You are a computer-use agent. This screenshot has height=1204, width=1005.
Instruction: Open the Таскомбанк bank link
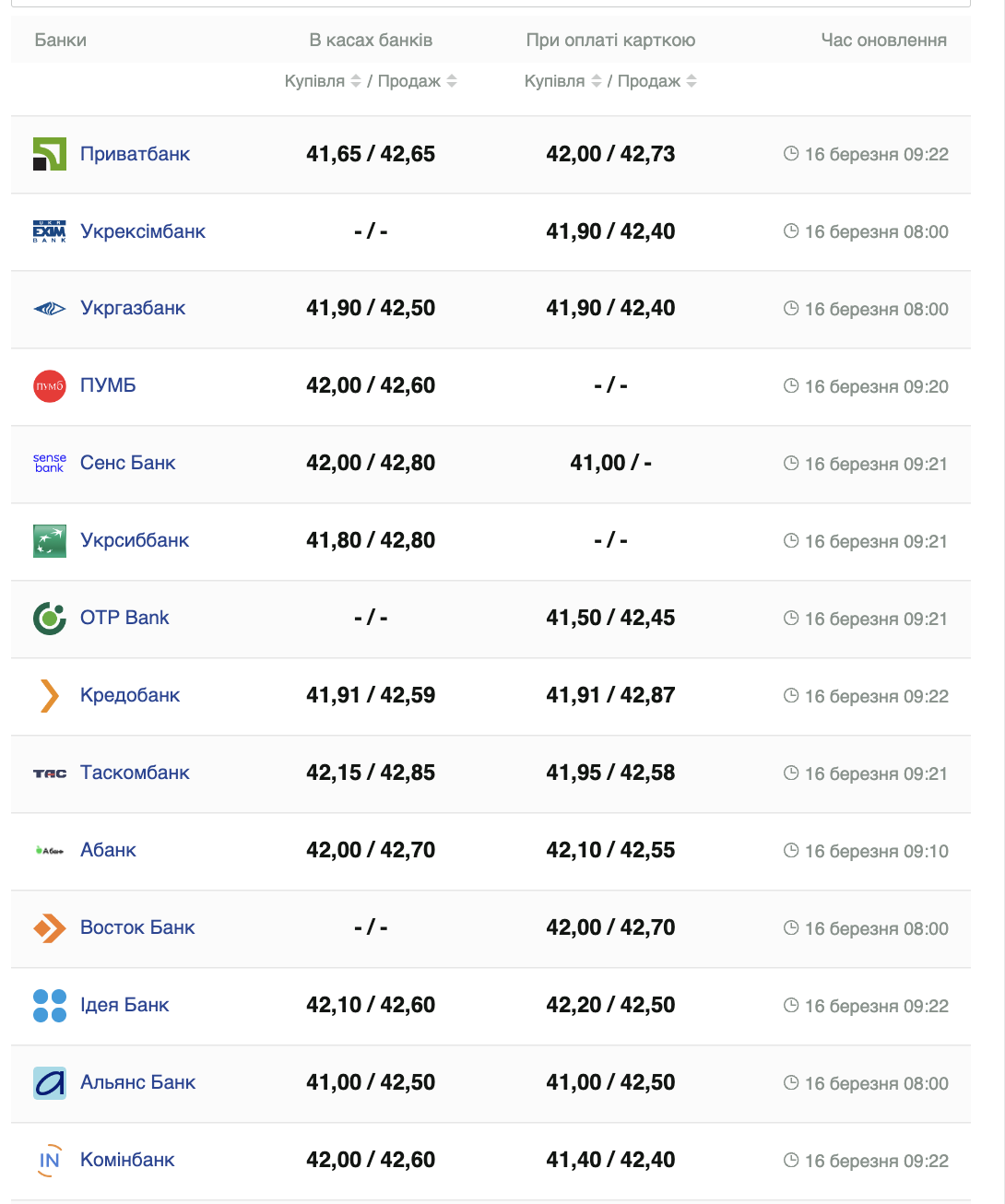[135, 773]
